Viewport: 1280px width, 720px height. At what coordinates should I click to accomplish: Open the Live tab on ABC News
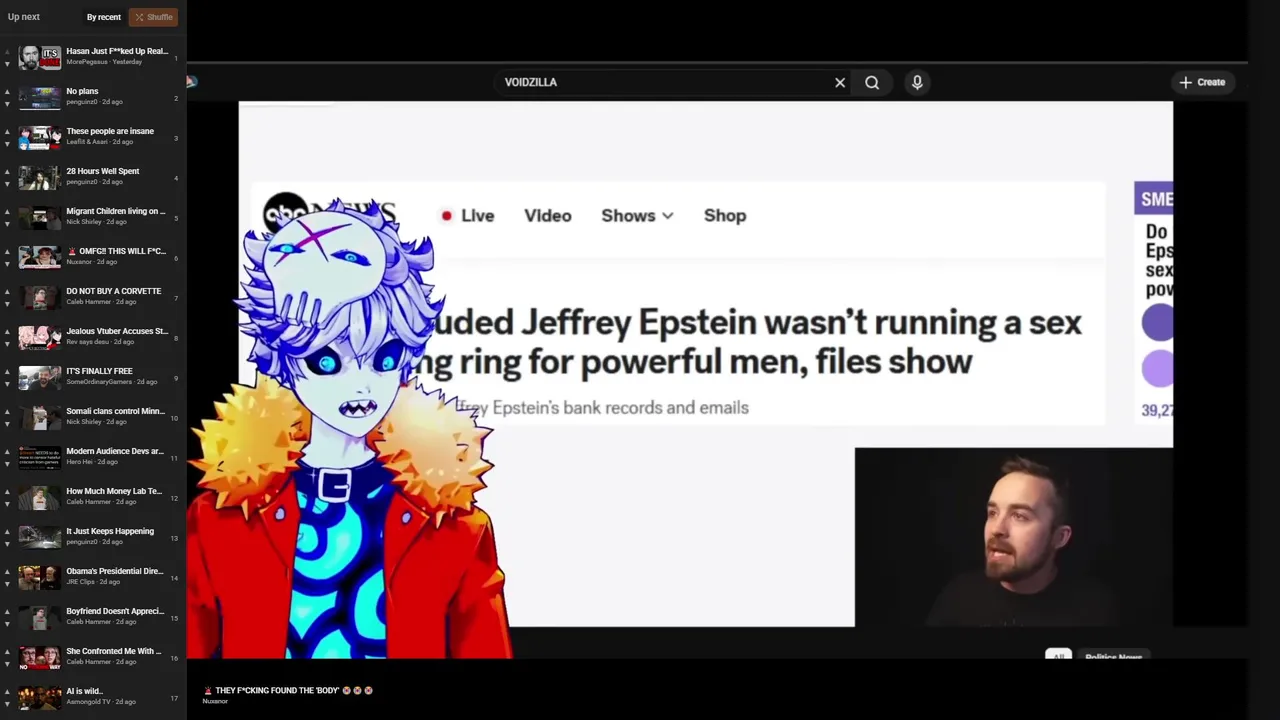(468, 215)
